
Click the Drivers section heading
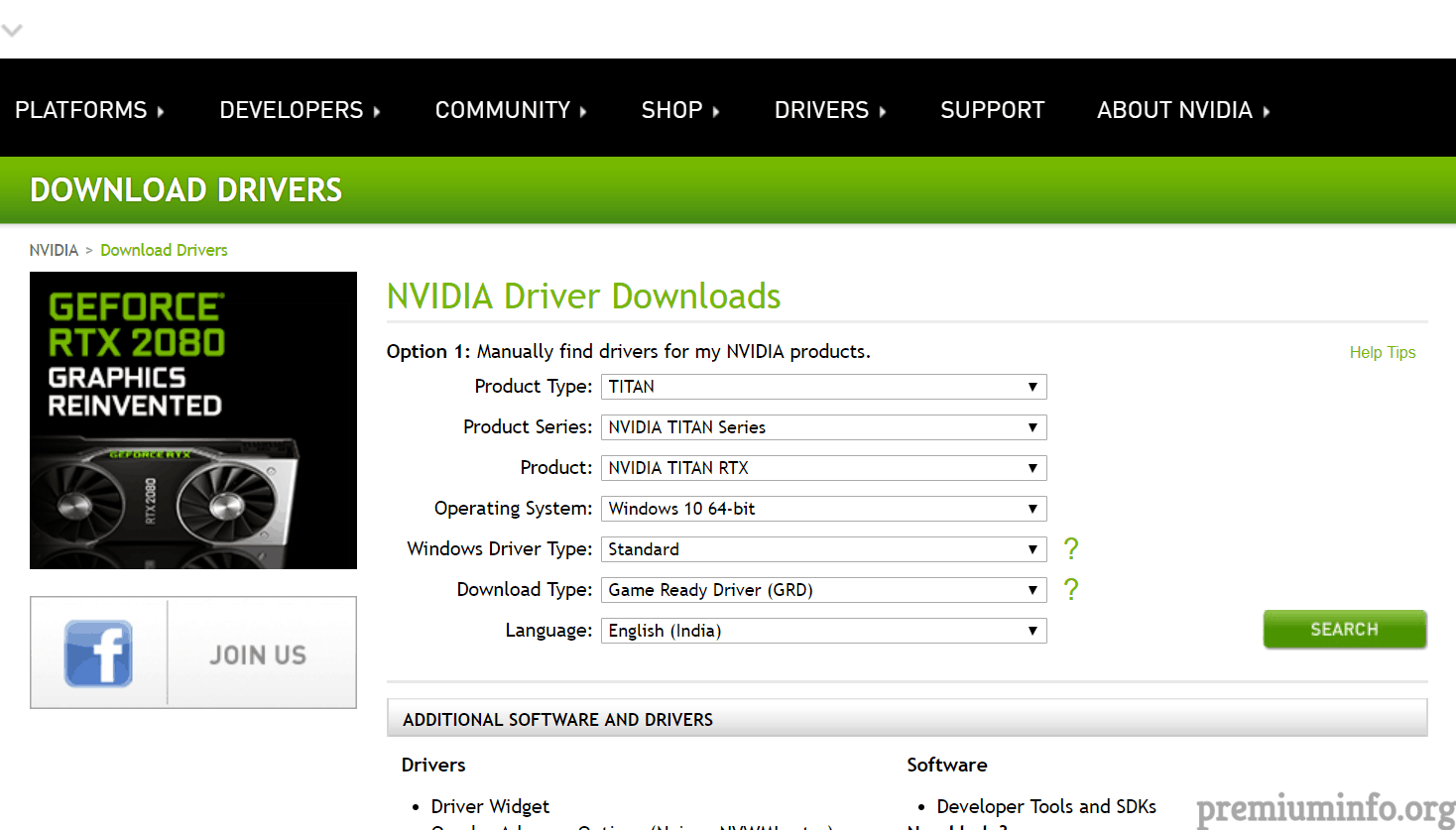tap(433, 765)
